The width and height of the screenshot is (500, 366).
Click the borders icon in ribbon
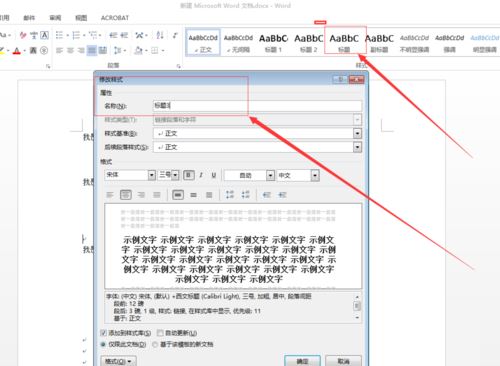point(154,50)
